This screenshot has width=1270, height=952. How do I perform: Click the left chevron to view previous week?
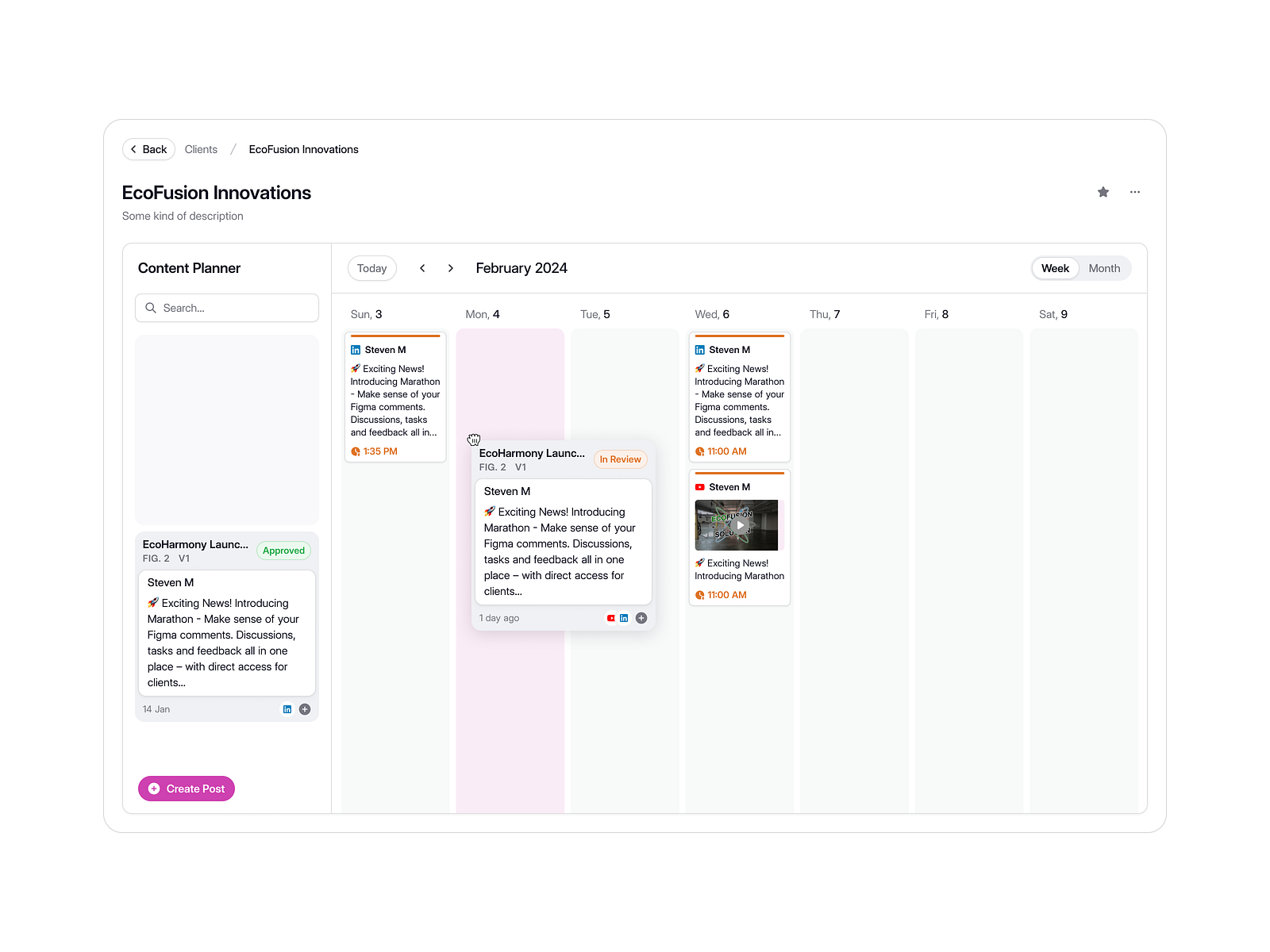point(422,268)
